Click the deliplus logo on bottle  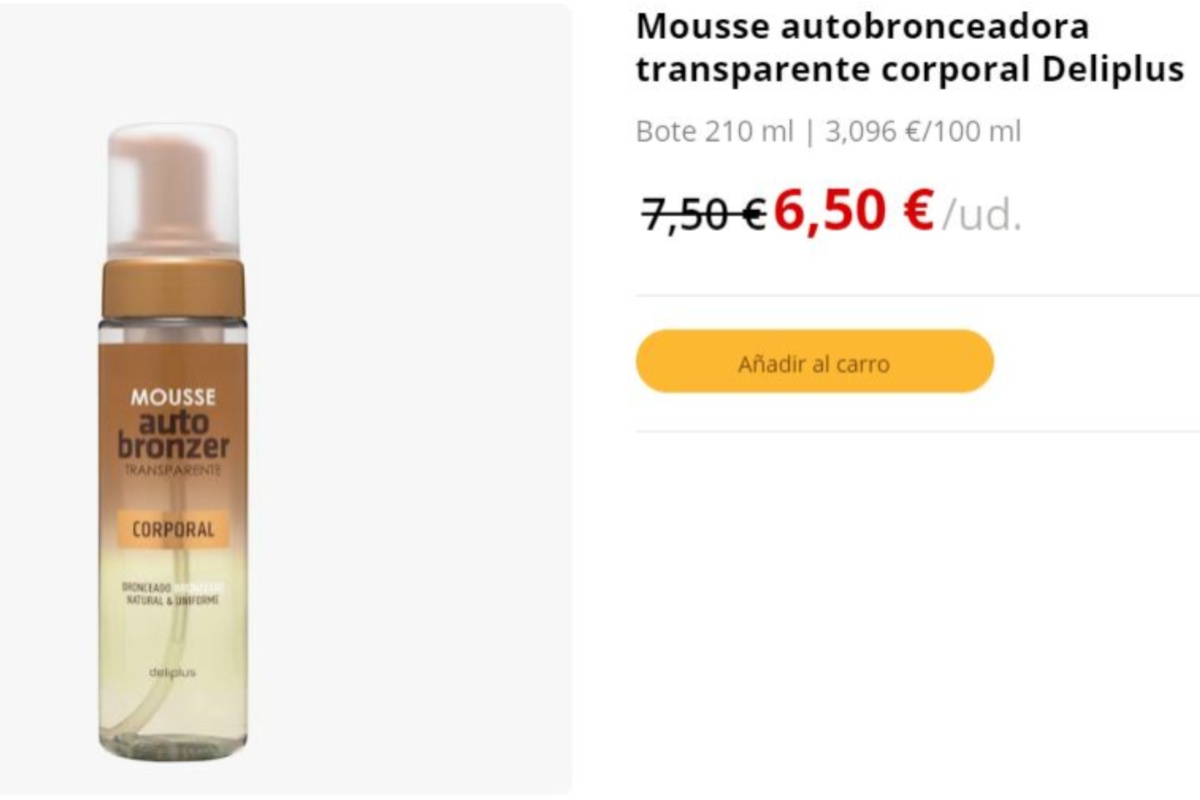(x=173, y=672)
